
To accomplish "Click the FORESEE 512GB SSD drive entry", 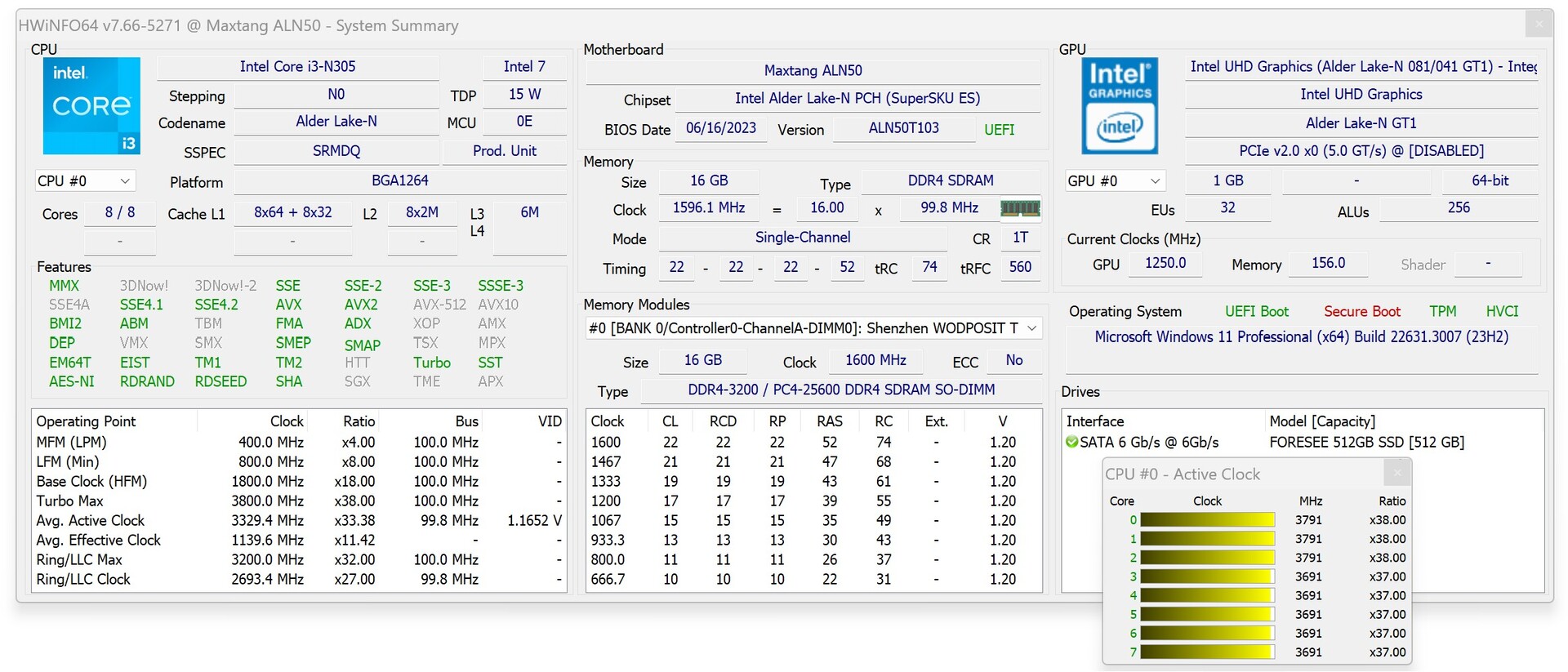I will [x=1366, y=443].
